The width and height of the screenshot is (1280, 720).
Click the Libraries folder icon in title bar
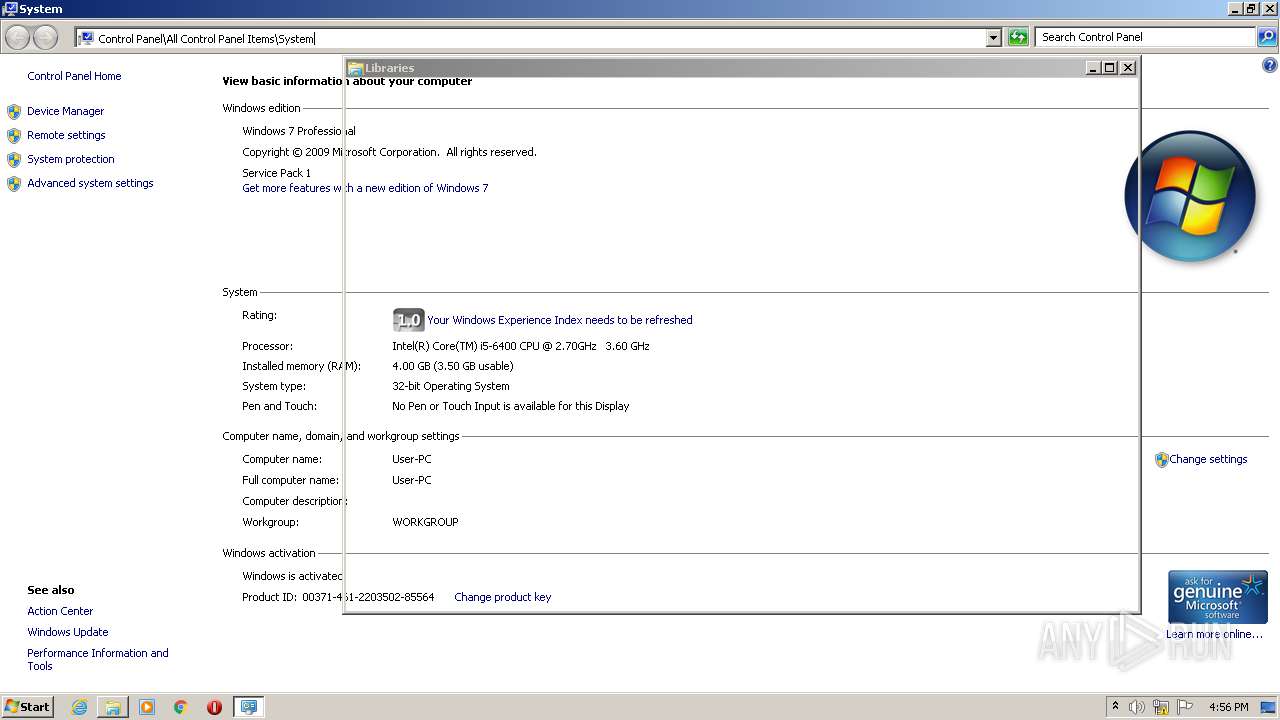[x=355, y=68]
